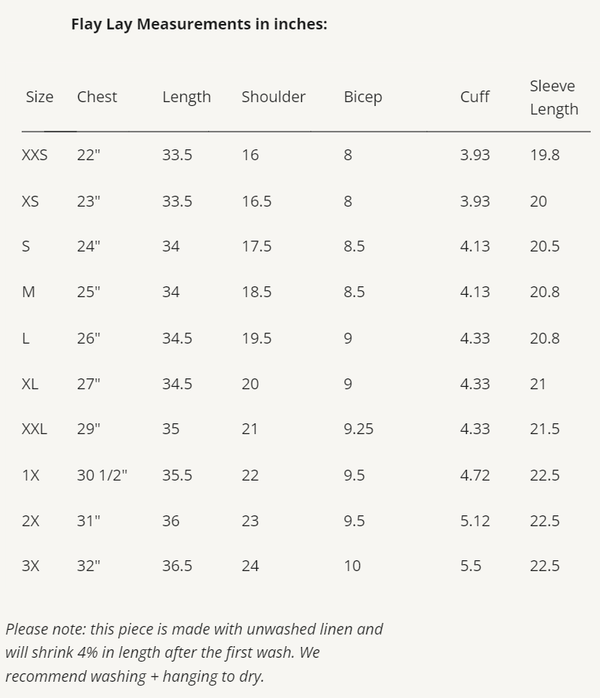Click the 4.72 cuff value
This screenshot has width=600, height=698.
475,475
